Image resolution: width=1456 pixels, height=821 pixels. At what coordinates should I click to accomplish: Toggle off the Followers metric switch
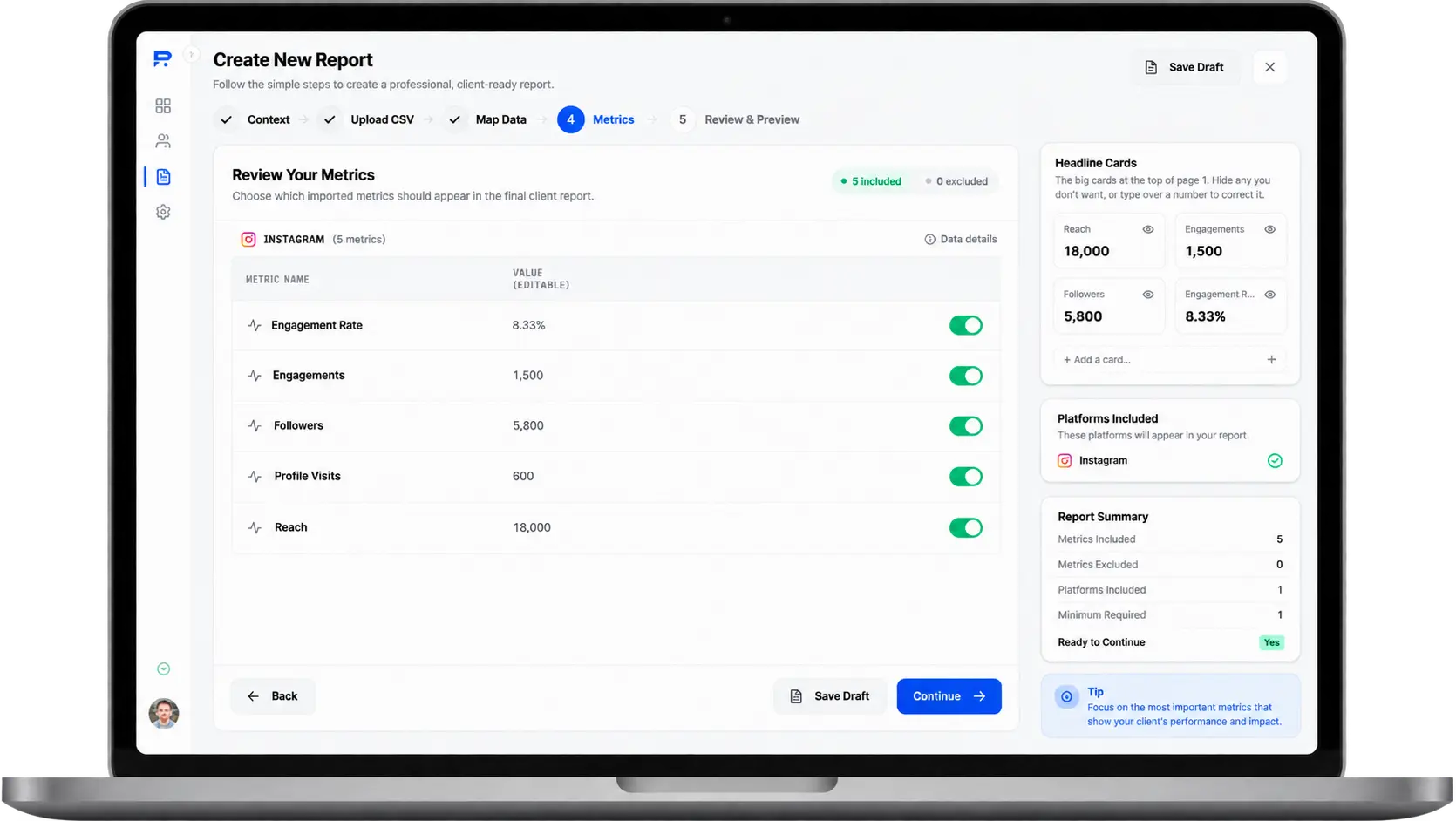[x=965, y=426]
